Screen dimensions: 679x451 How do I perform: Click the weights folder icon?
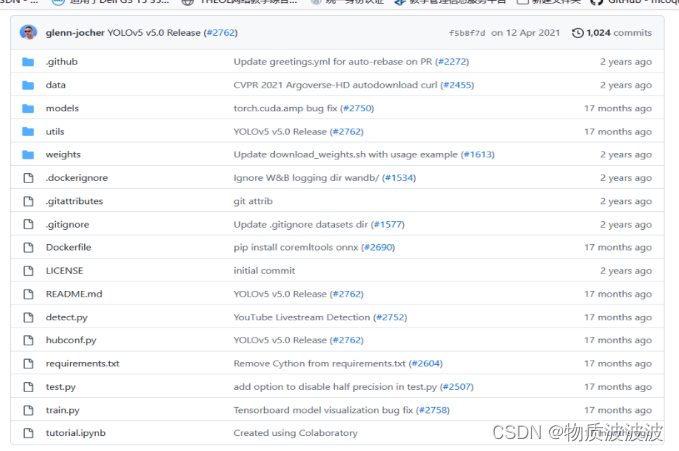[28, 155]
